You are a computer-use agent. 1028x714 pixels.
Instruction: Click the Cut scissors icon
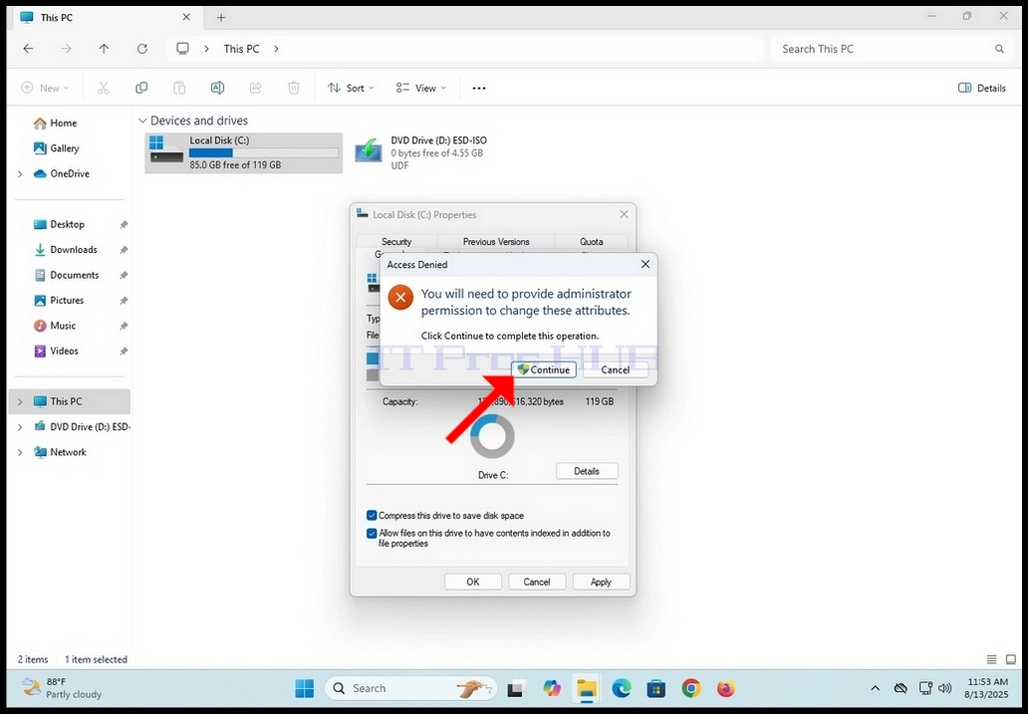103,88
